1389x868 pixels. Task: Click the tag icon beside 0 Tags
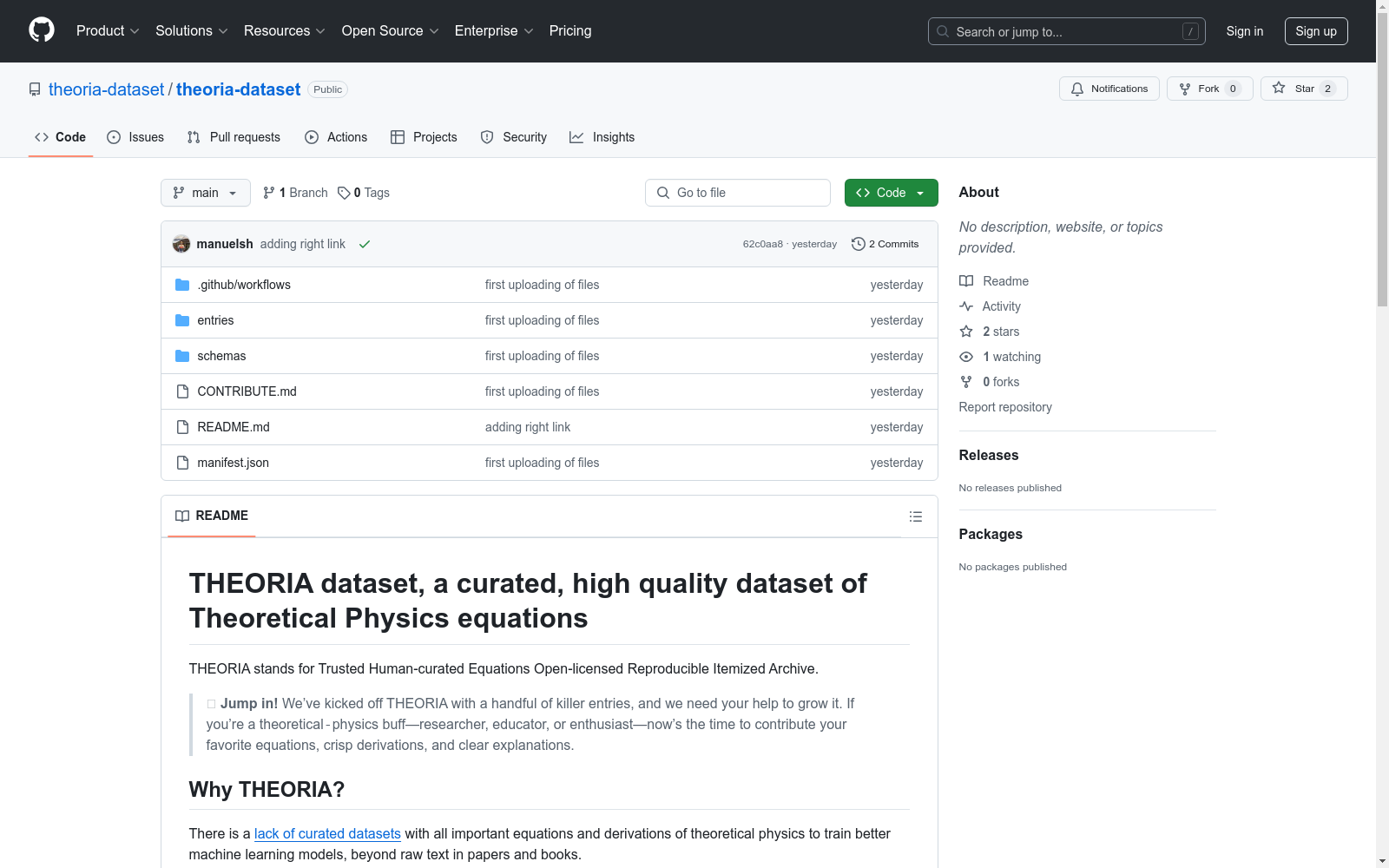click(344, 193)
